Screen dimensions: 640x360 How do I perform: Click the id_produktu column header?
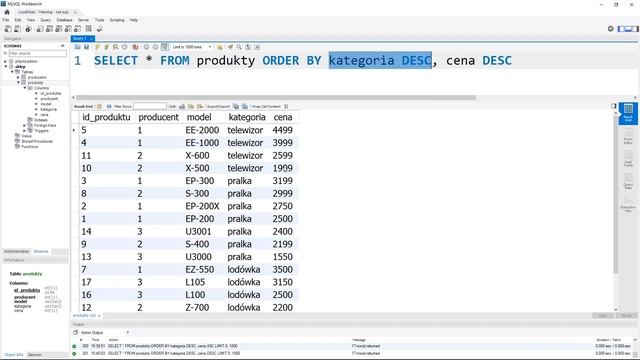tap(106, 117)
